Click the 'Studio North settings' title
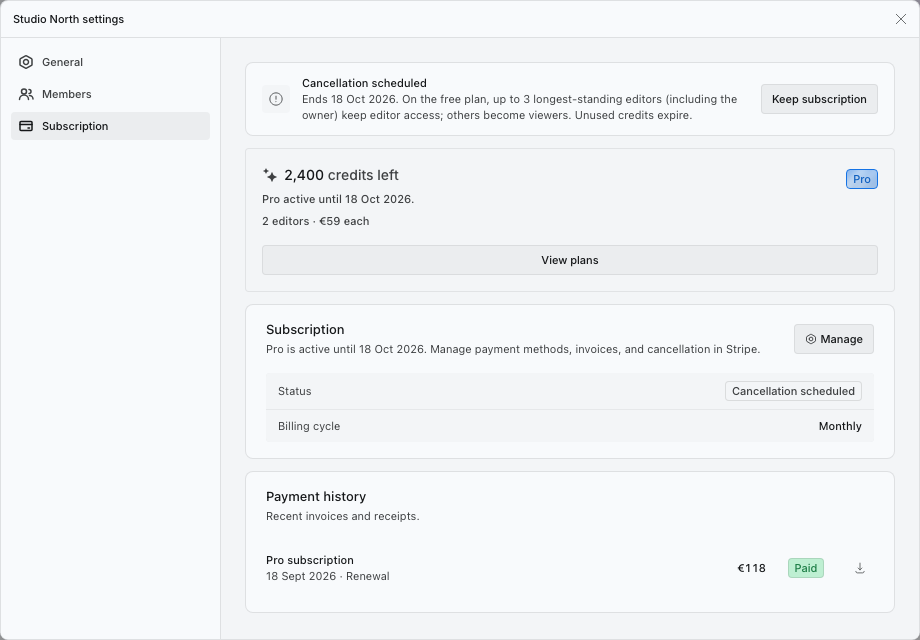The height and width of the screenshot is (640, 920). (x=69, y=19)
